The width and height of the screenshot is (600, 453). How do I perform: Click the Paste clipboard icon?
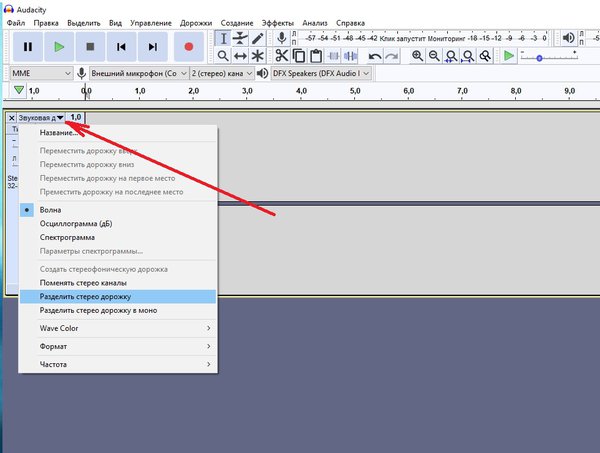tap(316, 56)
